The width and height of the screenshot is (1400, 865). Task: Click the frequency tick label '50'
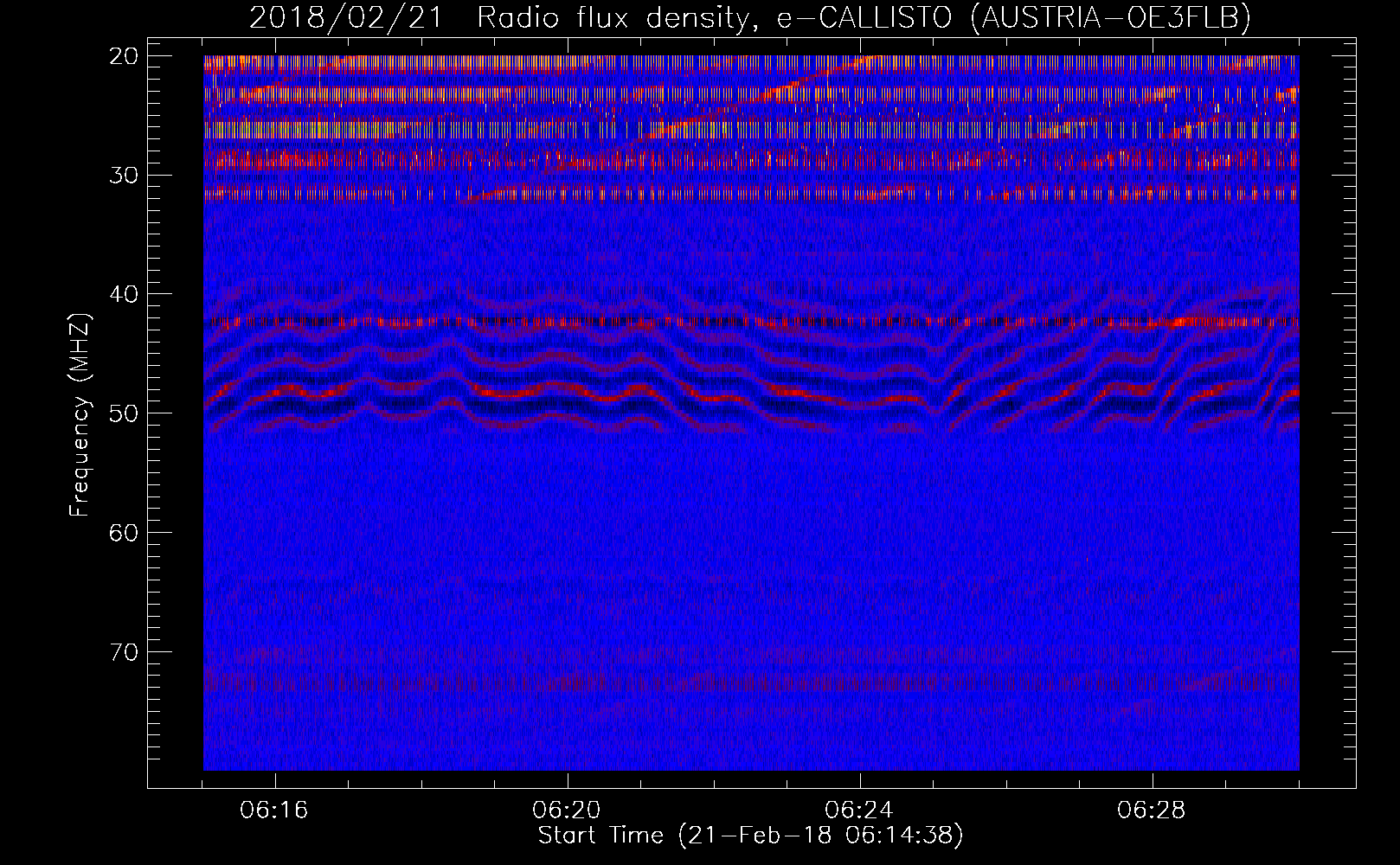click(125, 413)
